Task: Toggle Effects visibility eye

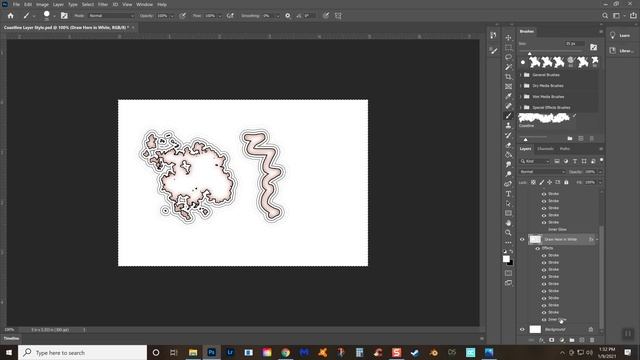Action: (538, 248)
